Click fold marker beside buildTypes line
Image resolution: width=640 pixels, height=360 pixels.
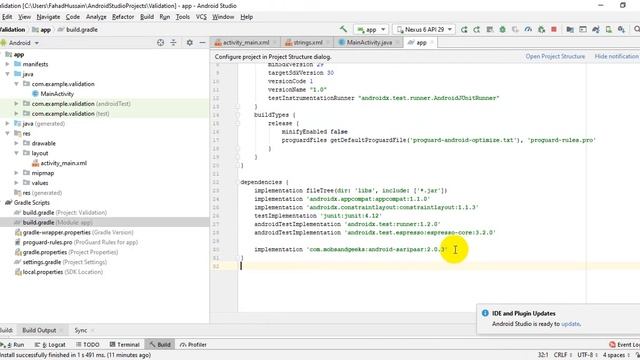238,115
